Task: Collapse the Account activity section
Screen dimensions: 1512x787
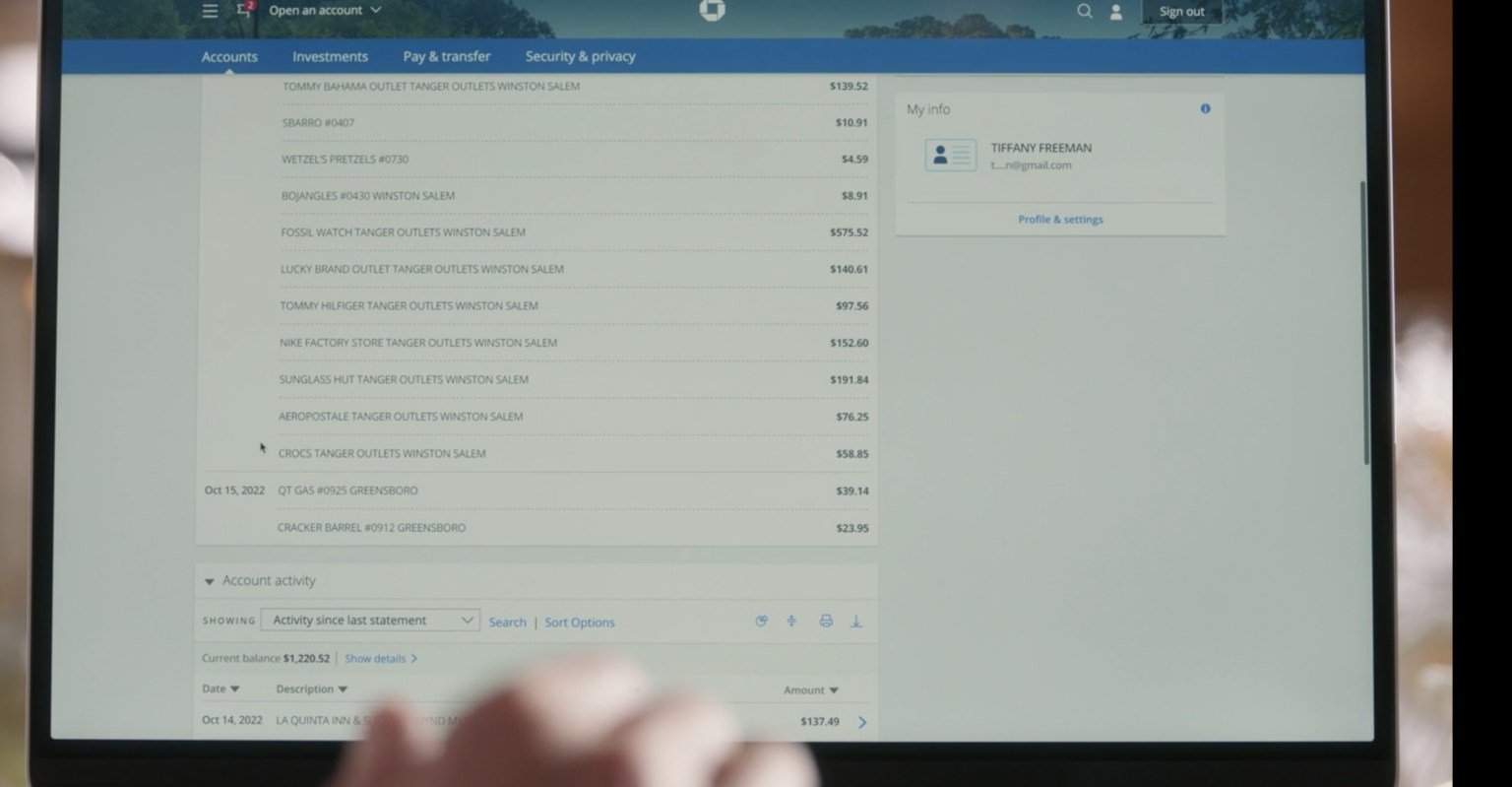Action: tap(209, 581)
